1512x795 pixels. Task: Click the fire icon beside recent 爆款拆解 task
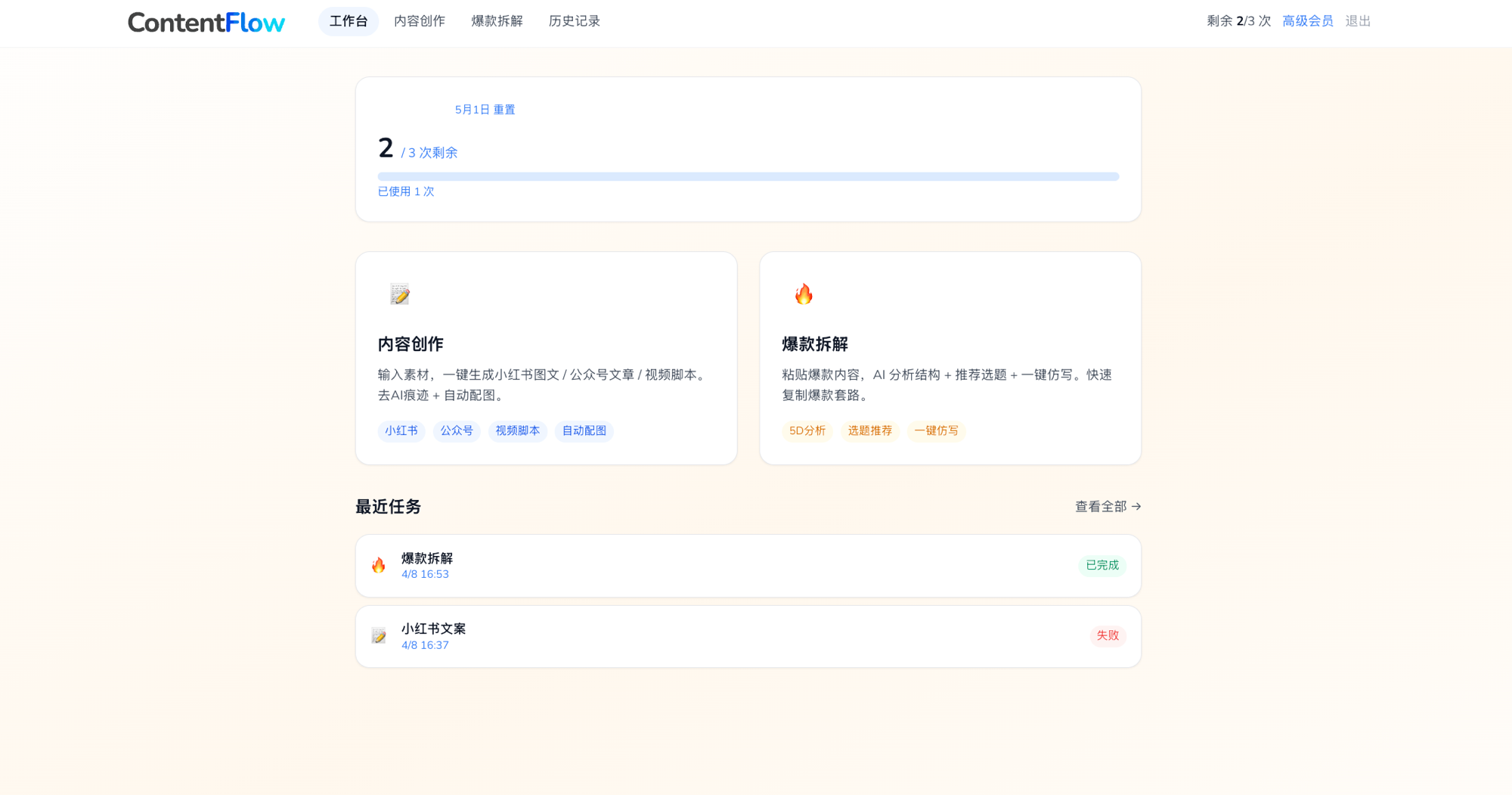click(x=379, y=565)
